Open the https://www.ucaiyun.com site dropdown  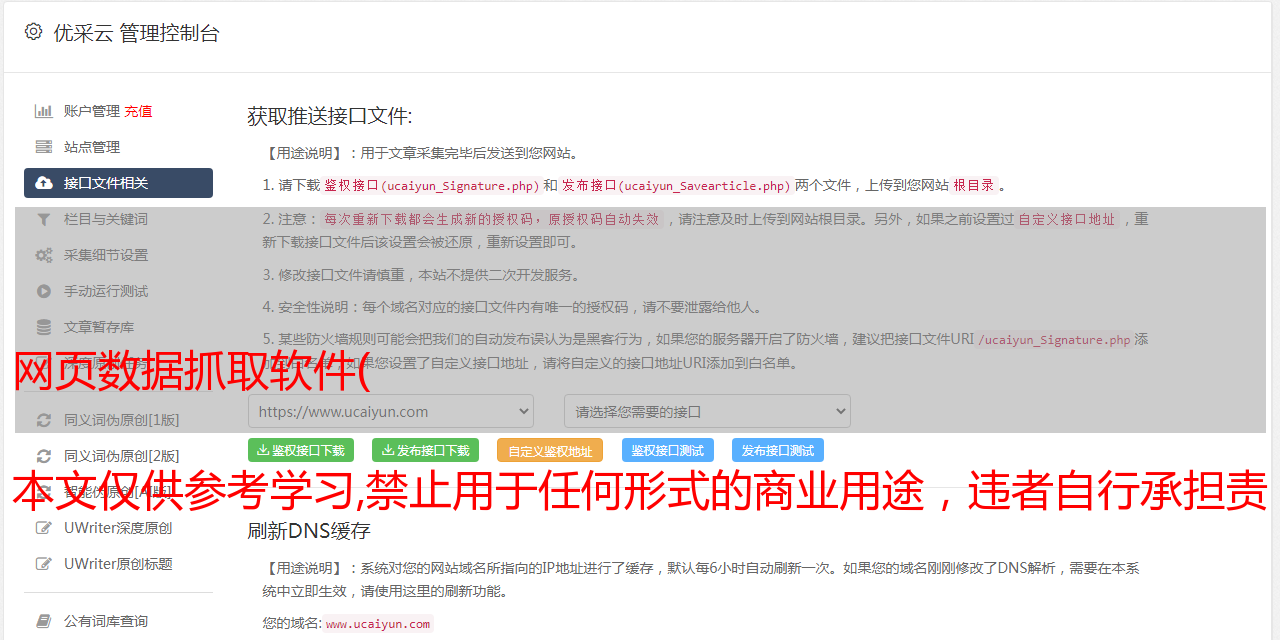pos(391,411)
